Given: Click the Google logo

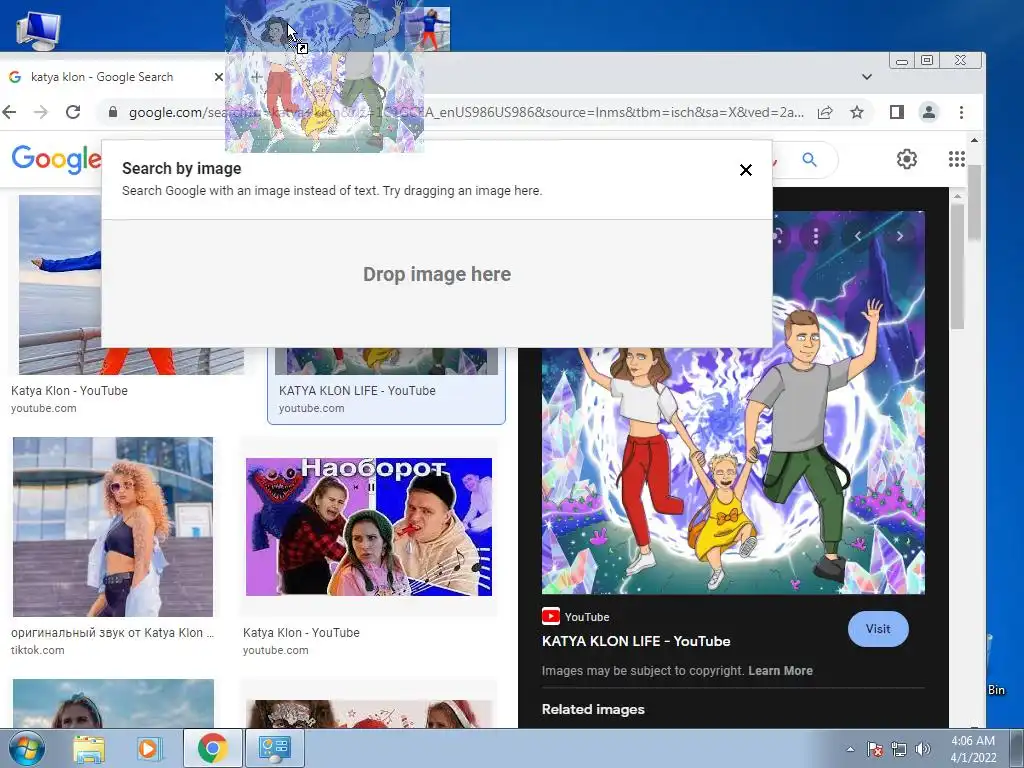Looking at the screenshot, I should pyautogui.click(x=56, y=160).
